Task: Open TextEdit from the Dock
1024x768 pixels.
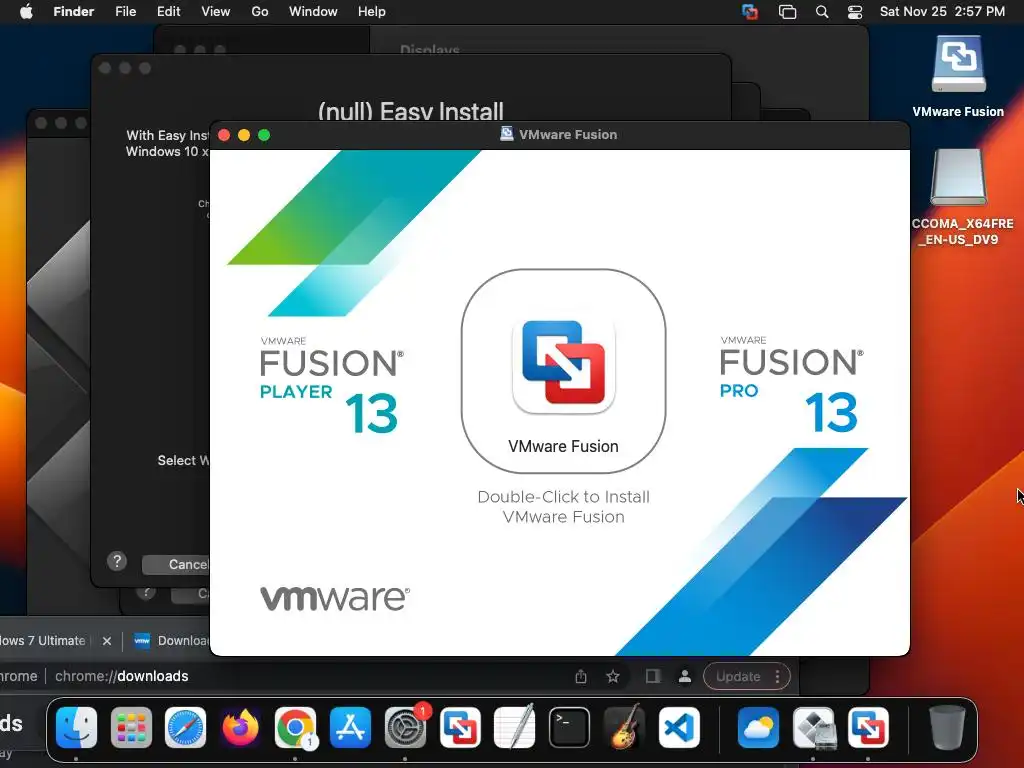Action: point(515,727)
